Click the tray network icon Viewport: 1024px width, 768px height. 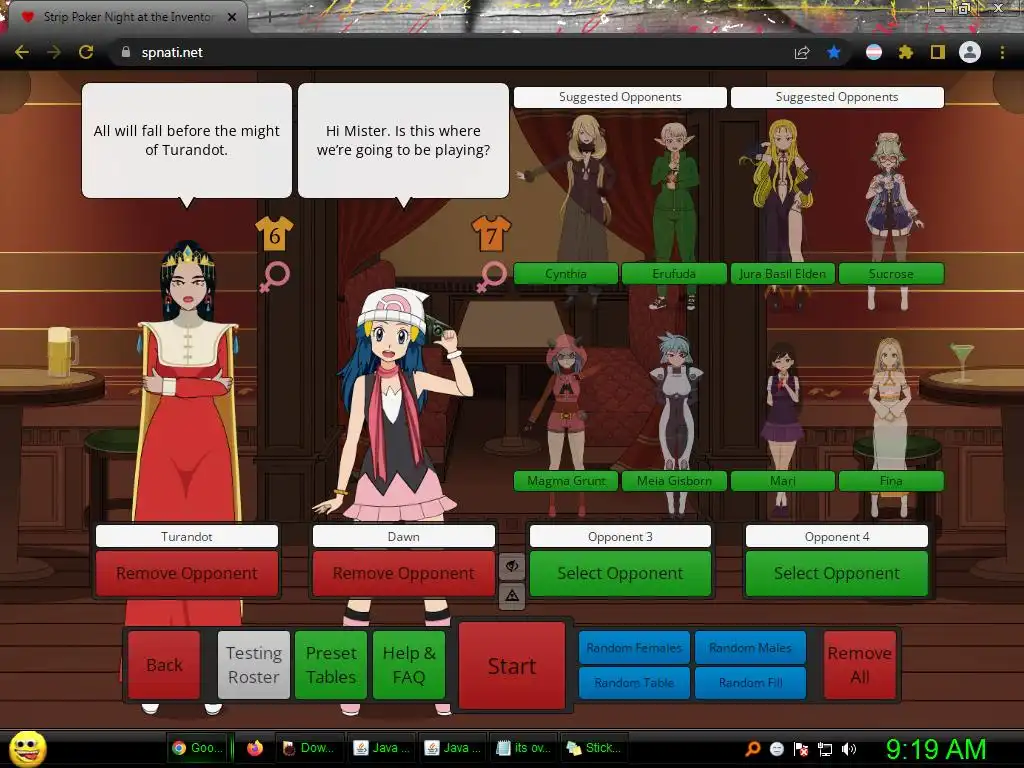coord(825,748)
